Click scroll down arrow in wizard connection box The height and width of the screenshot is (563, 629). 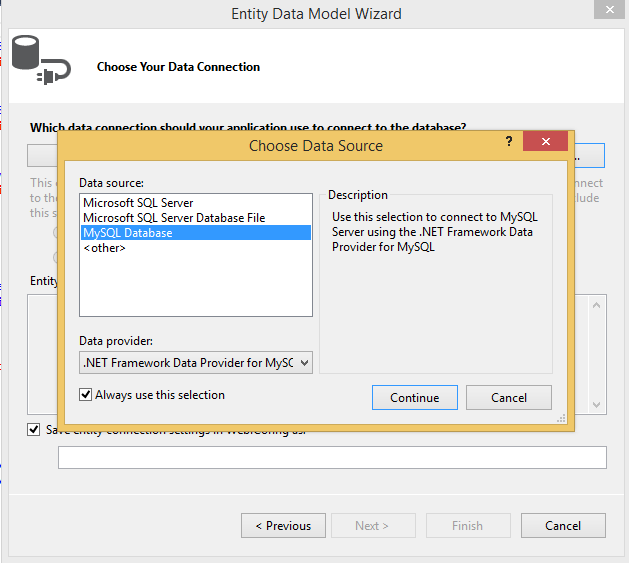pos(597,404)
